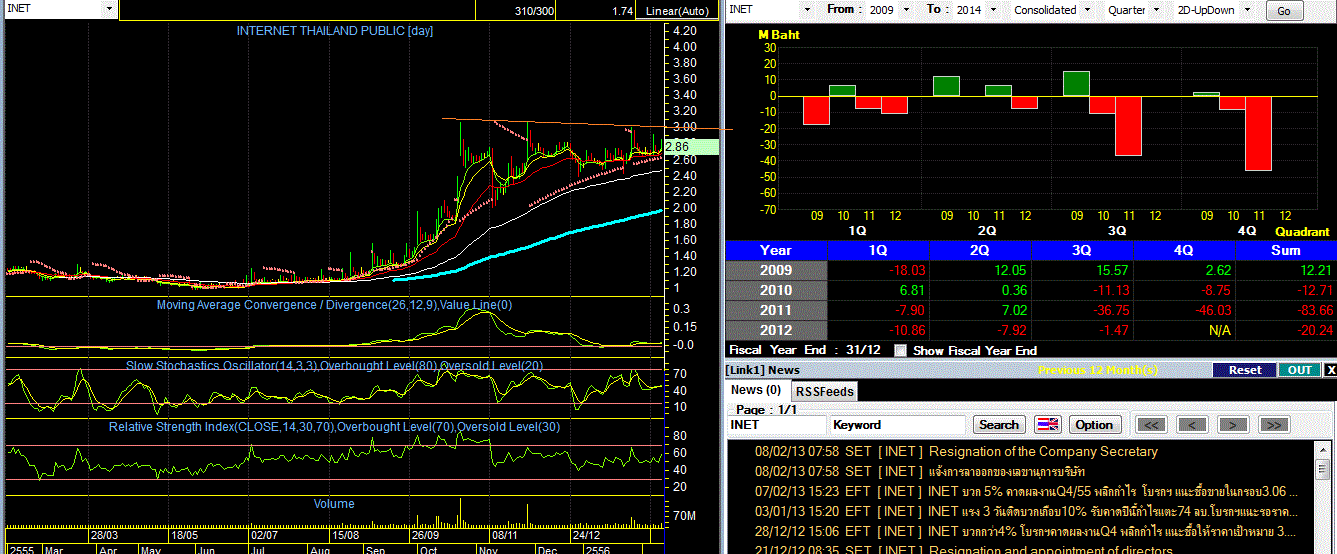The height and width of the screenshot is (554, 1337).
Task: Click the 3Q column header
Action: point(1083,250)
